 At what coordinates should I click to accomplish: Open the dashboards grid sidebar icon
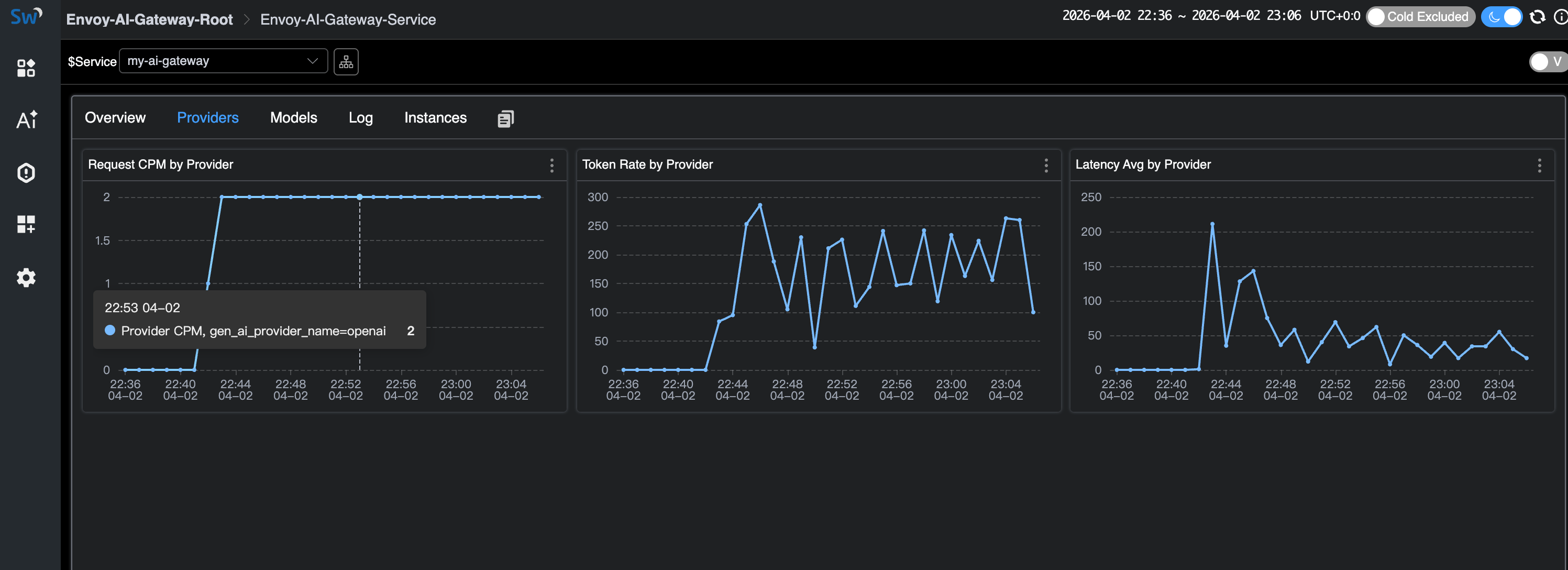(x=26, y=68)
